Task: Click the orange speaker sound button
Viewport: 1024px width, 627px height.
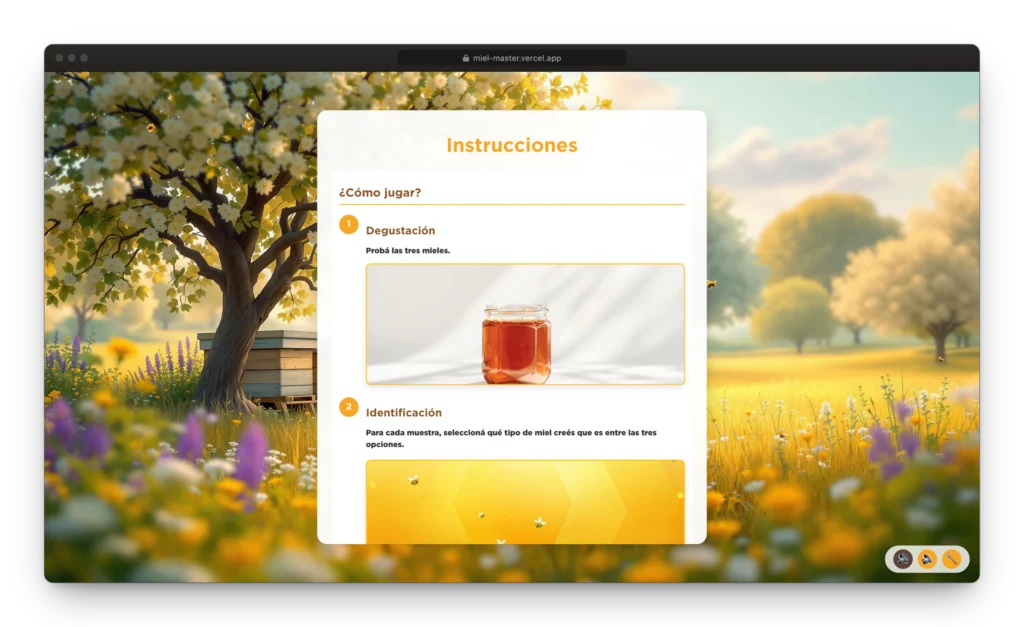Action: 927,559
